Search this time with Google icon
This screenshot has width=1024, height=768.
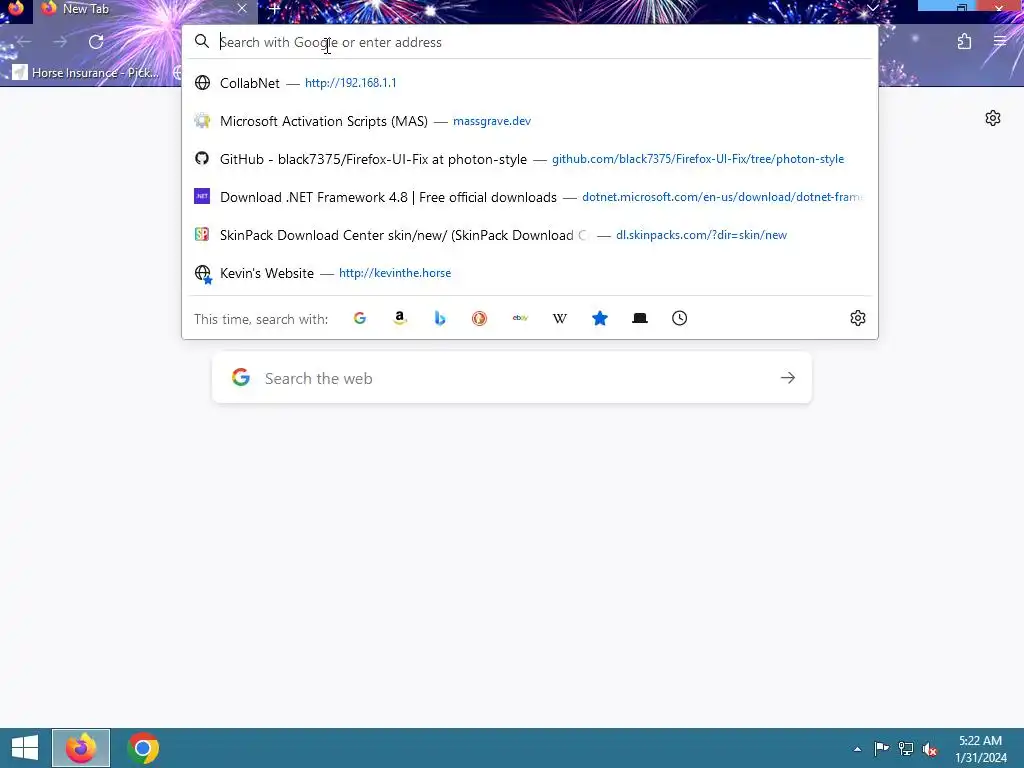pyautogui.click(x=360, y=318)
